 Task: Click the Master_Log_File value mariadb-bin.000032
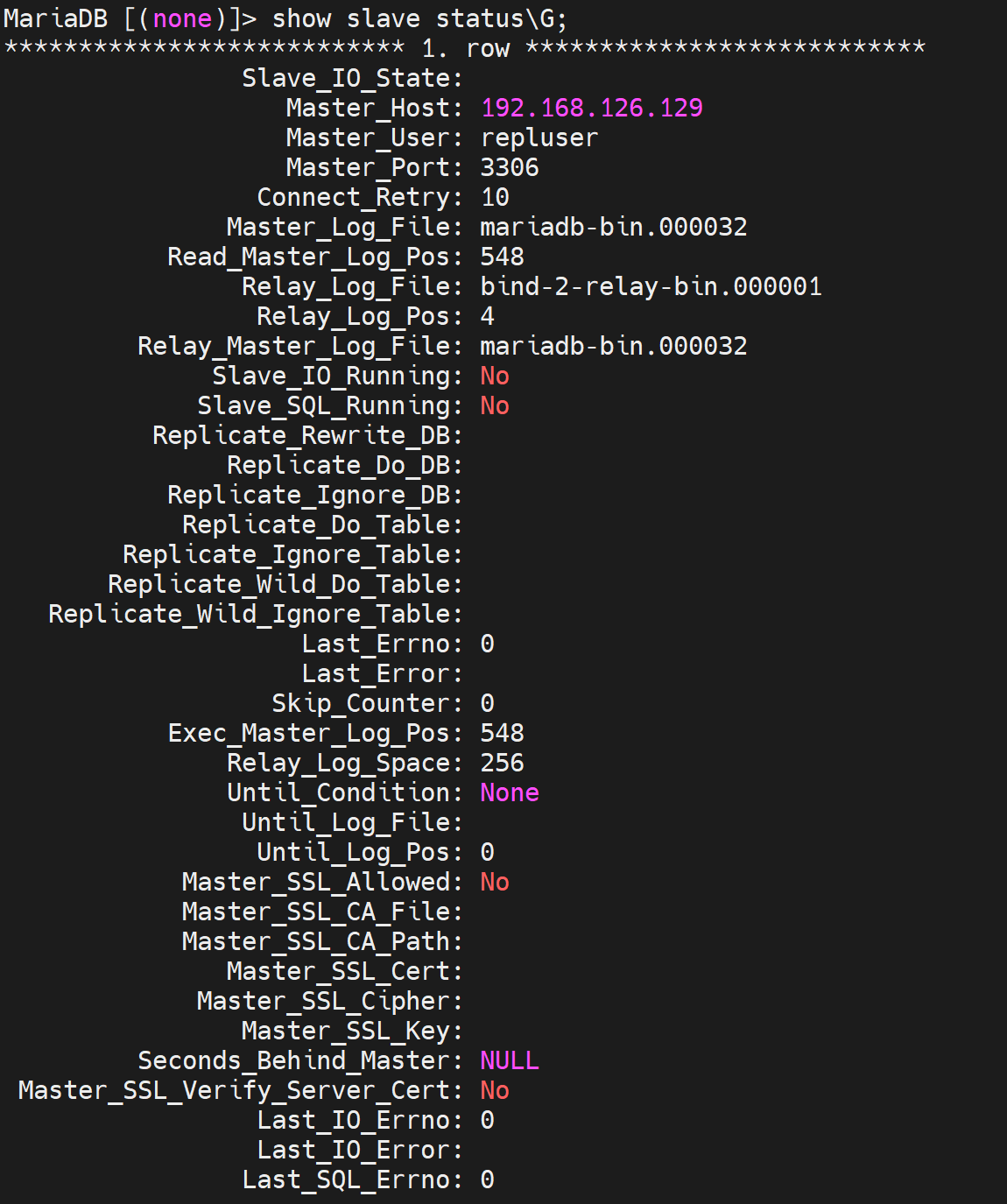(613, 227)
